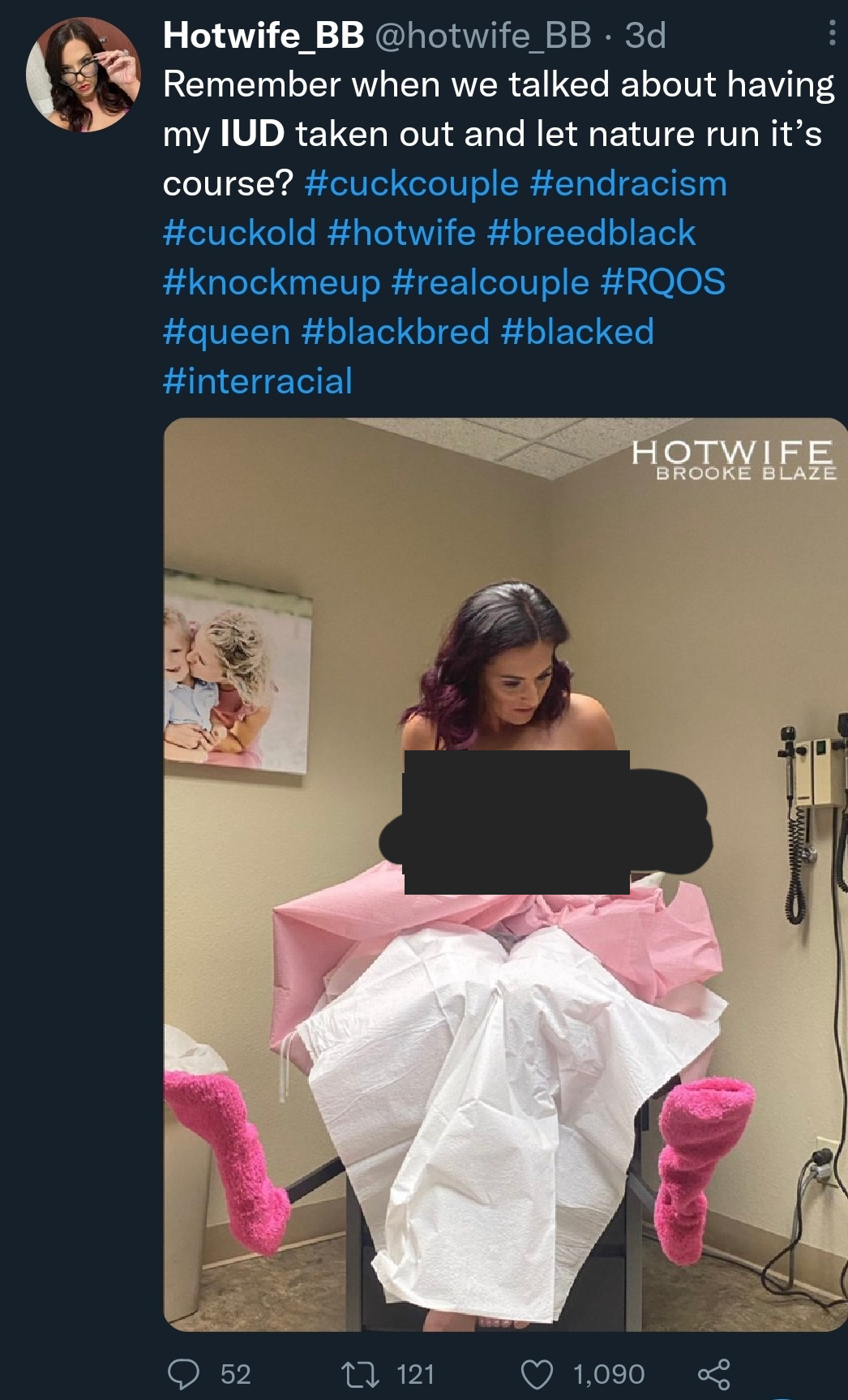Open the reply speech bubble icon
Viewport: 848px width, 1400px height.
coord(184,1374)
